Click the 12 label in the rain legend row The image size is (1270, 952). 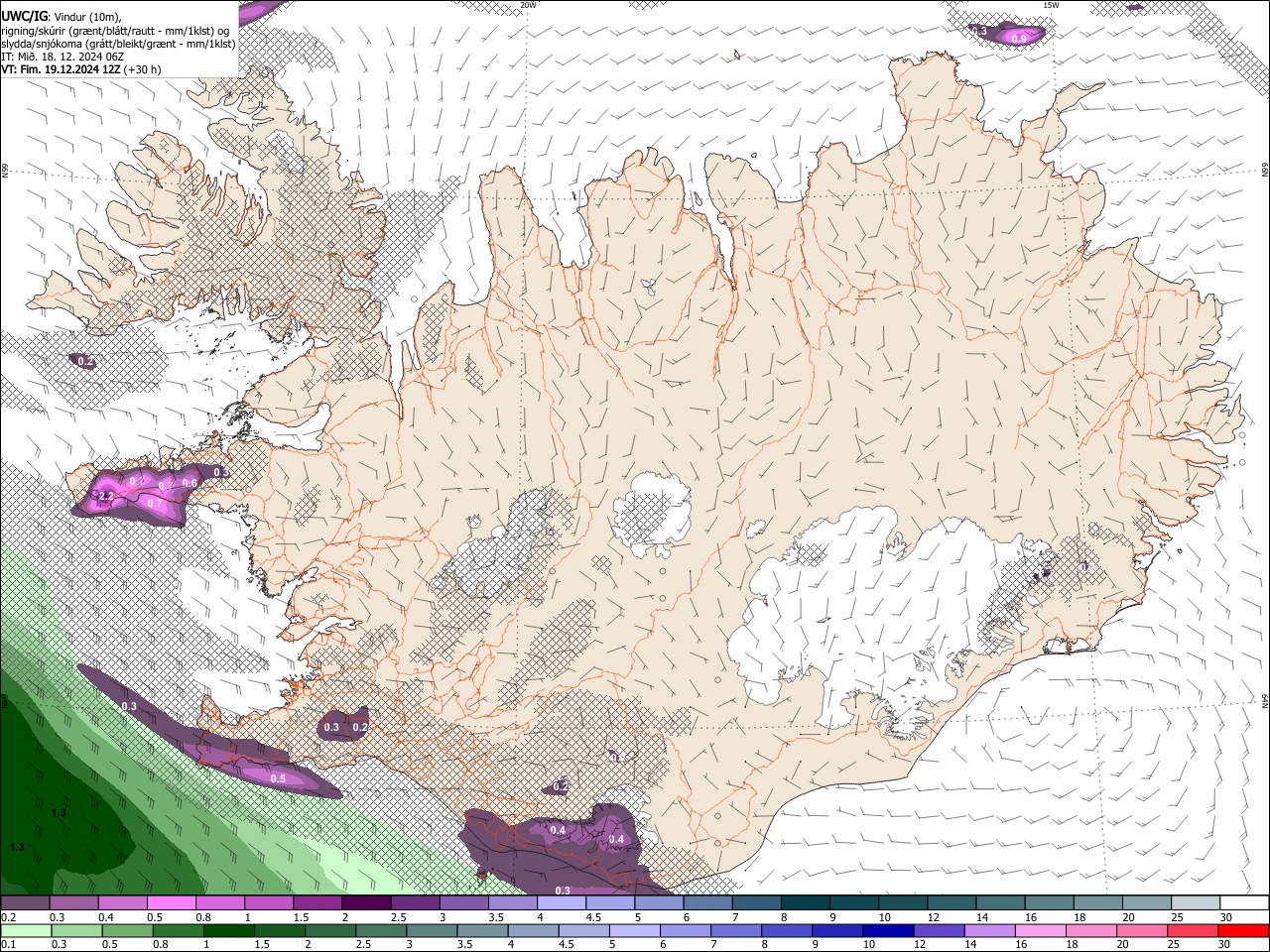click(919, 945)
